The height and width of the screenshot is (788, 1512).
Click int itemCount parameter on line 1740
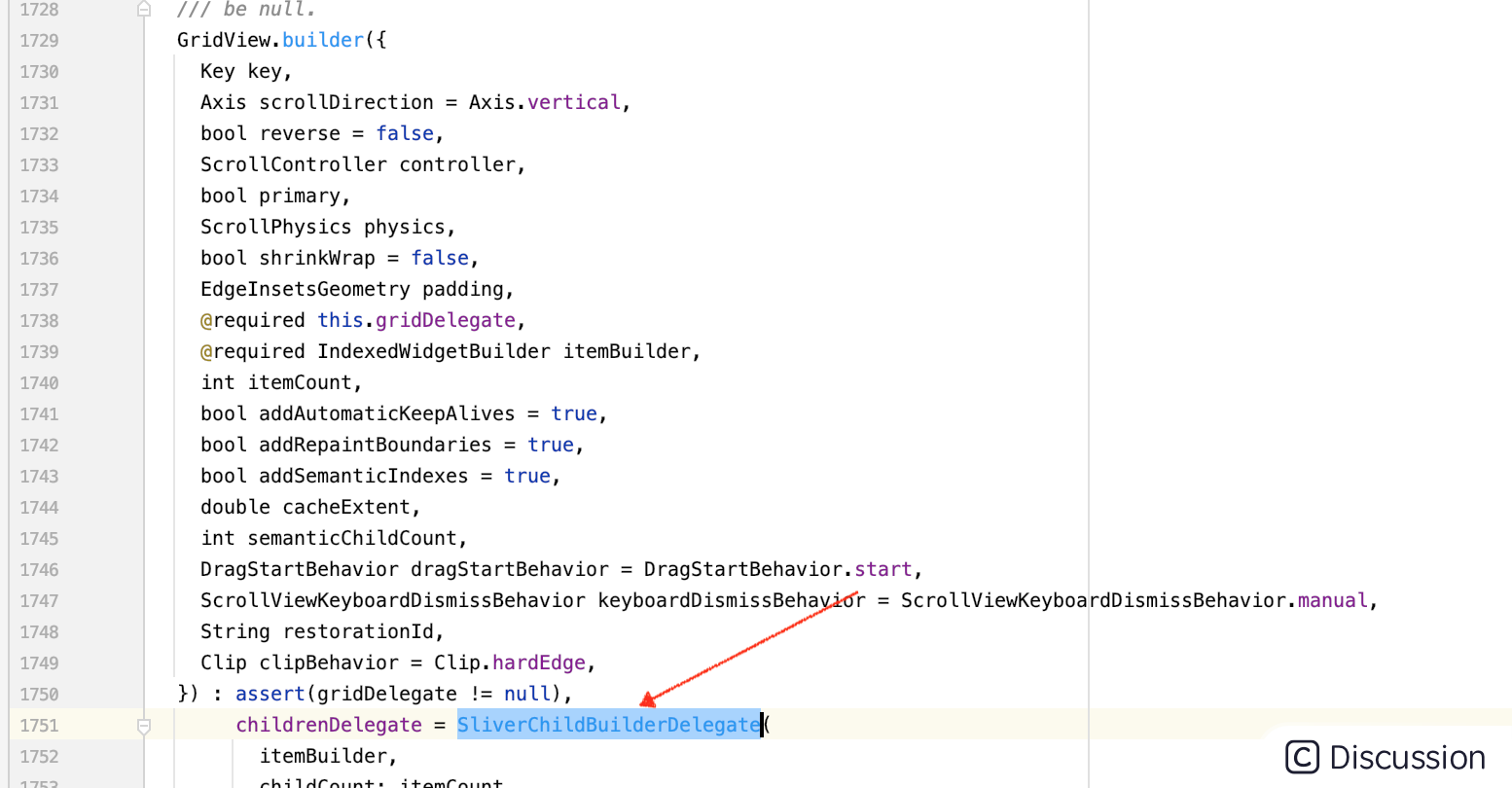pos(282,382)
